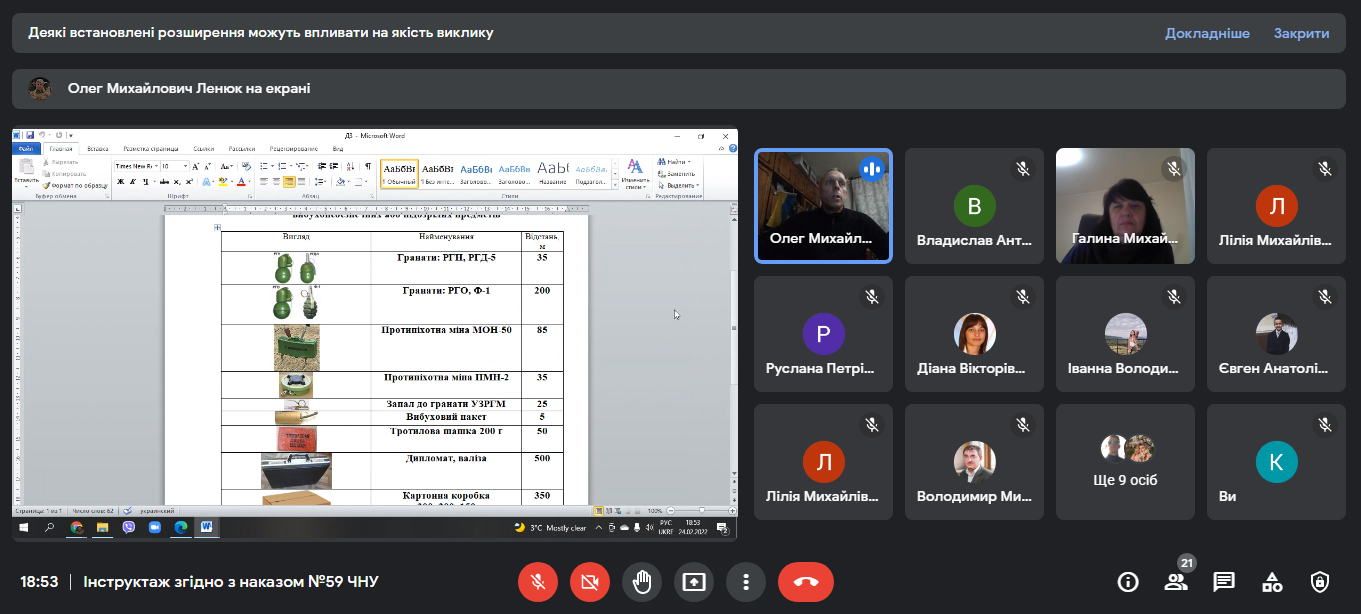Screen dimensions: 1361x614
Task: Open meeting details info icon
Action: point(1128,582)
